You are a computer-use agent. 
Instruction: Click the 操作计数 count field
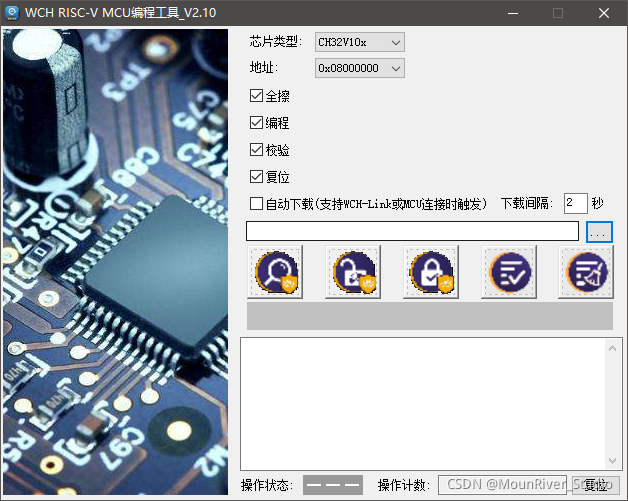point(503,485)
